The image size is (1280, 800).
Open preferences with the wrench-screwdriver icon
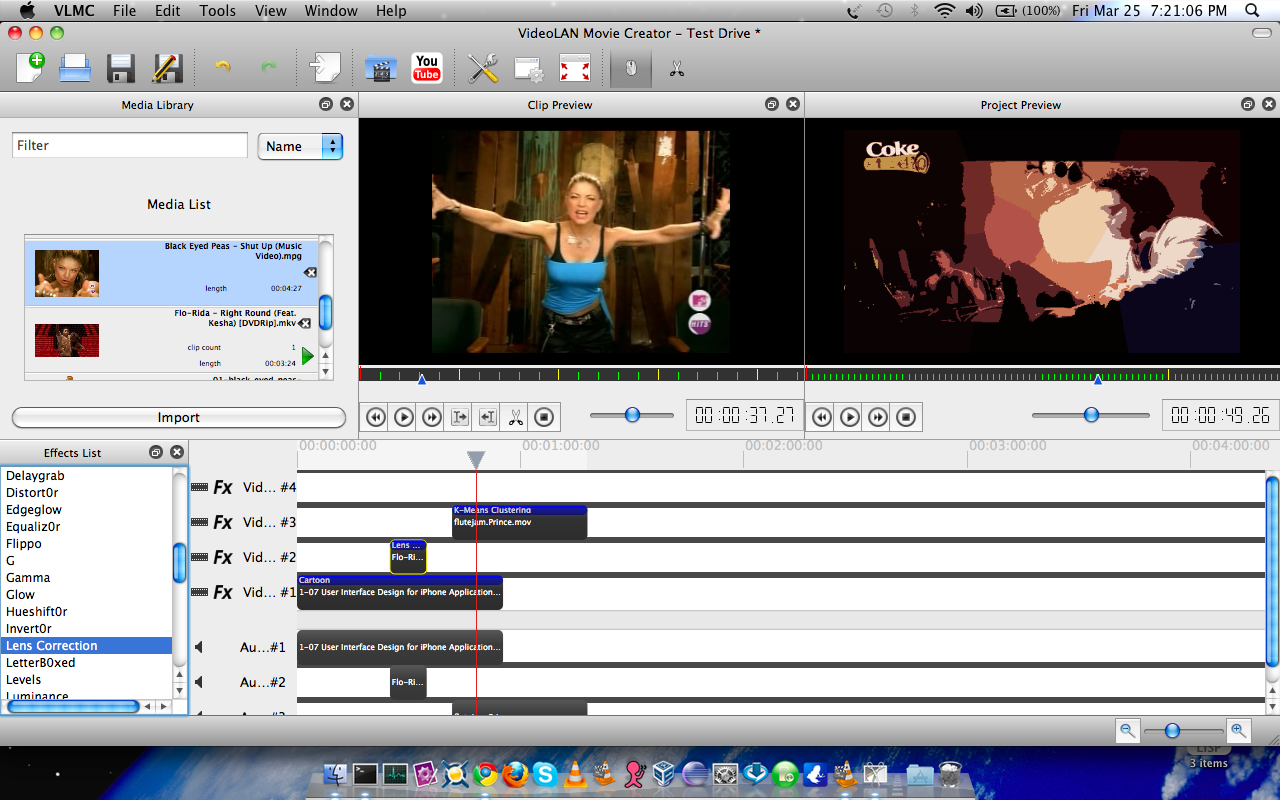click(x=483, y=68)
